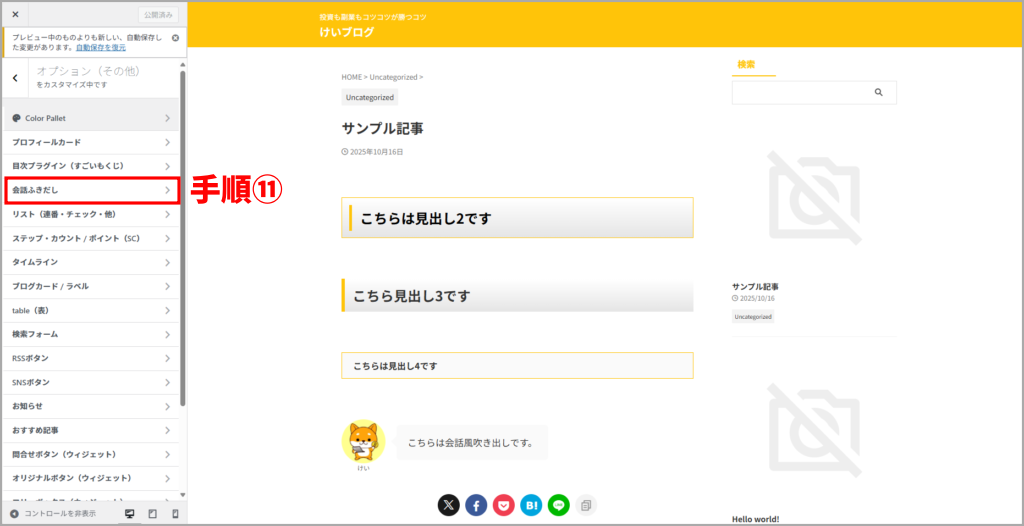The image size is (1024, 526).
Task: Open the タイムライン settings item
Action: pyautogui.click(x=91, y=262)
